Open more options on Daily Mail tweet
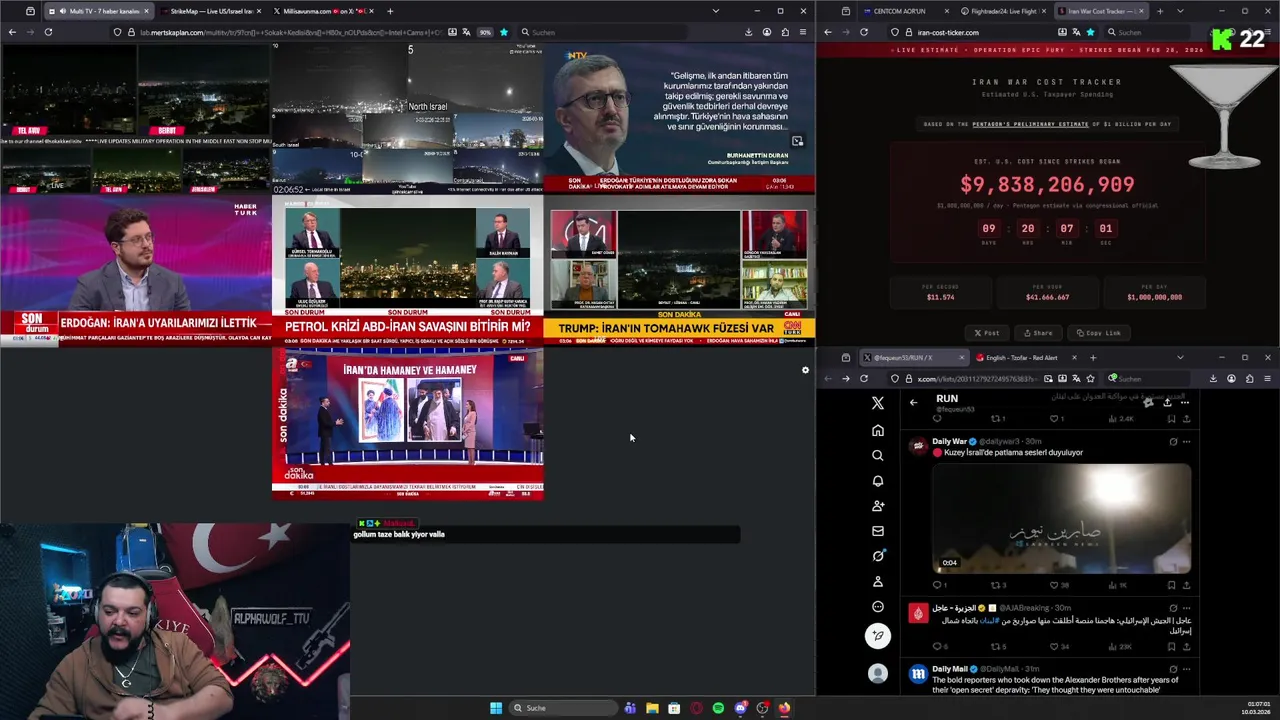 coord(1187,669)
